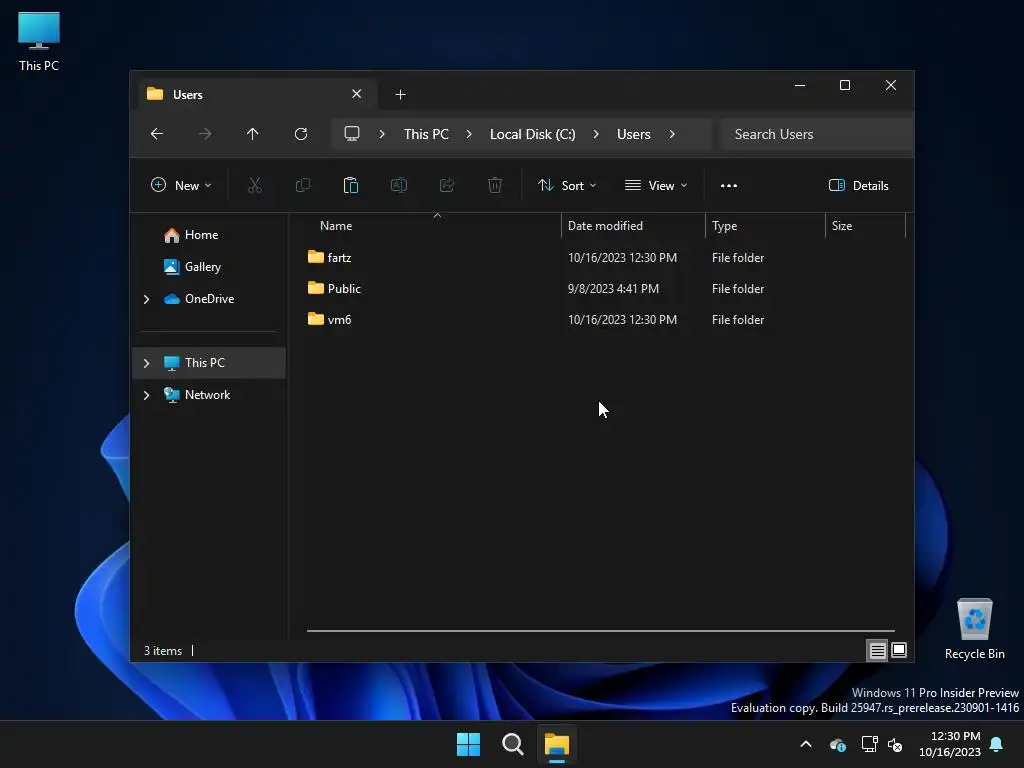Click chevron after Users in breadcrumb

pyautogui.click(x=672, y=134)
